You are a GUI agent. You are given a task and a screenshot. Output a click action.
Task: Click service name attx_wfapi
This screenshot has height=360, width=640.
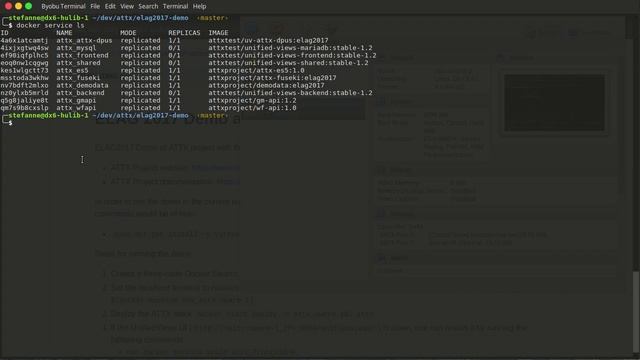pos(76,108)
